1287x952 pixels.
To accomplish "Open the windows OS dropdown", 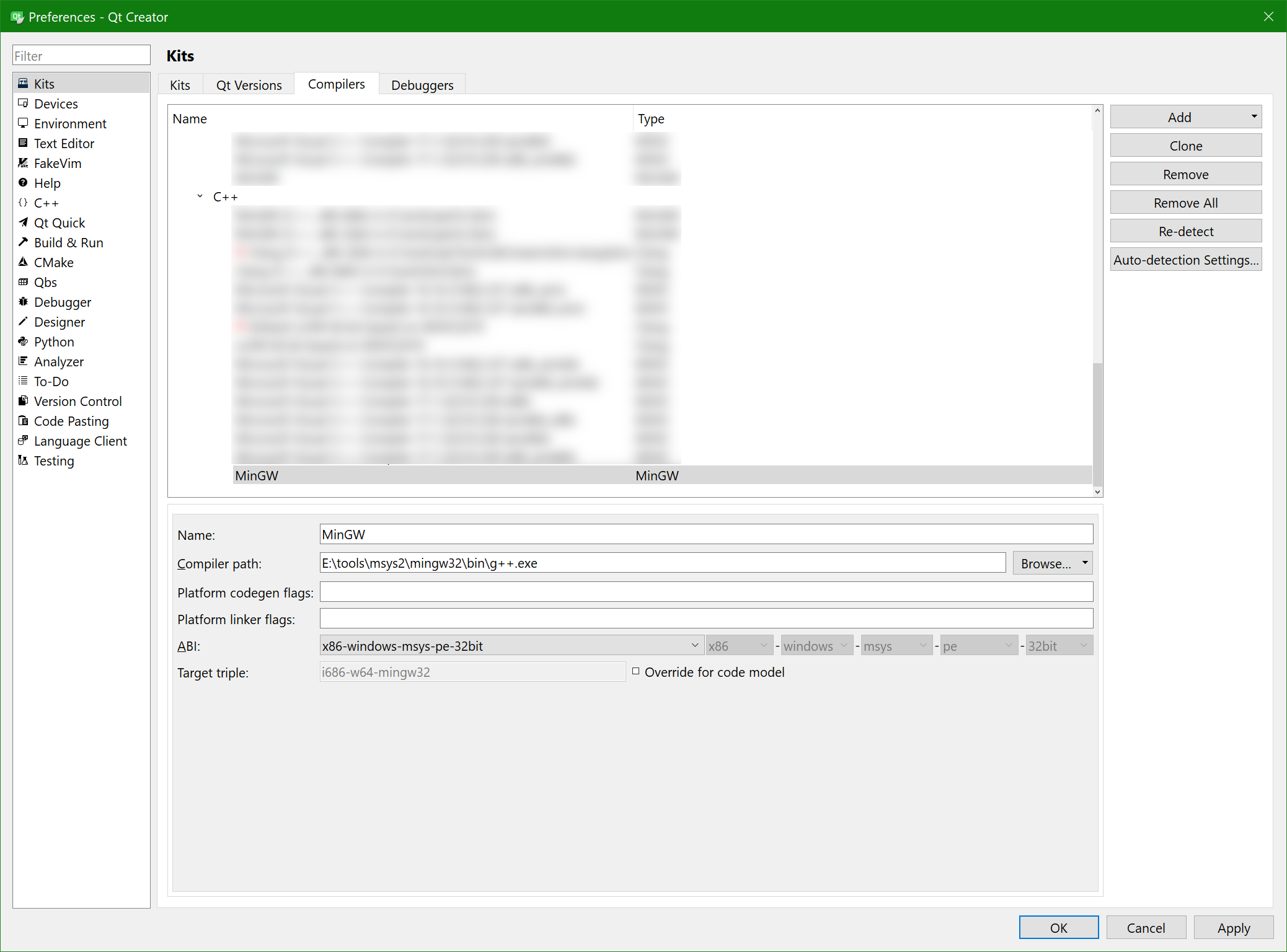I will pos(816,646).
